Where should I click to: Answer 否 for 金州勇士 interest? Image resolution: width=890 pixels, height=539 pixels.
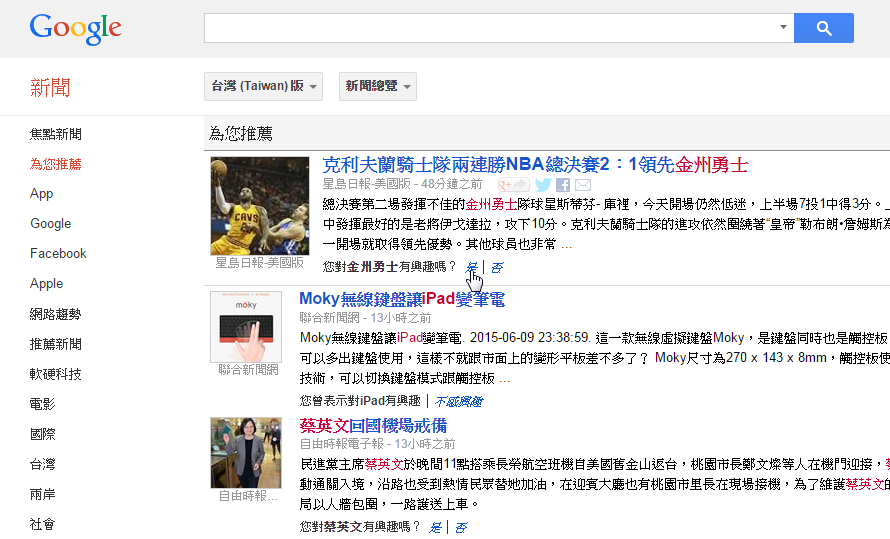pos(497,267)
